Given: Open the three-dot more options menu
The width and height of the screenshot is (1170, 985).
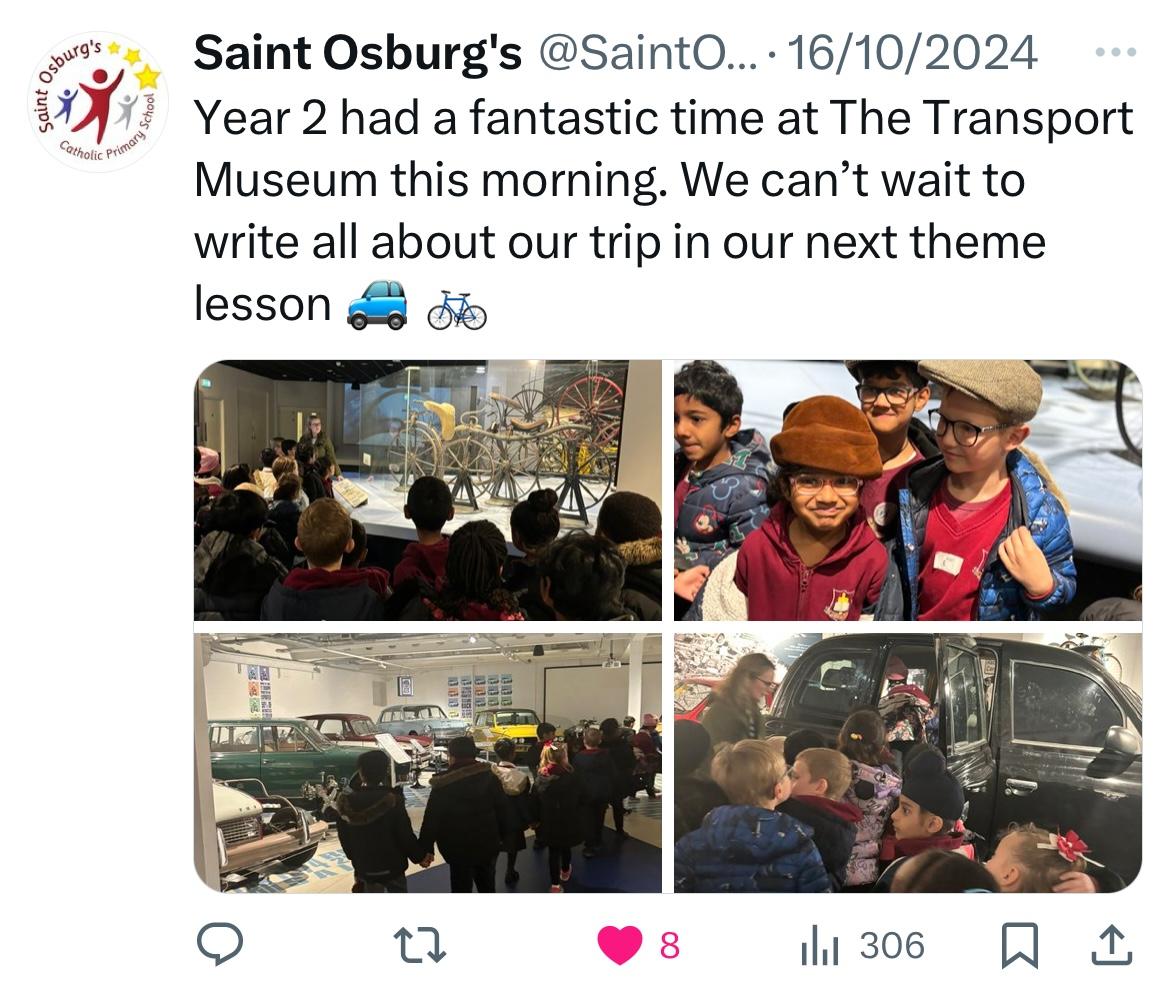Looking at the screenshot, I should pyautogui.click(x=1116, y=52).
